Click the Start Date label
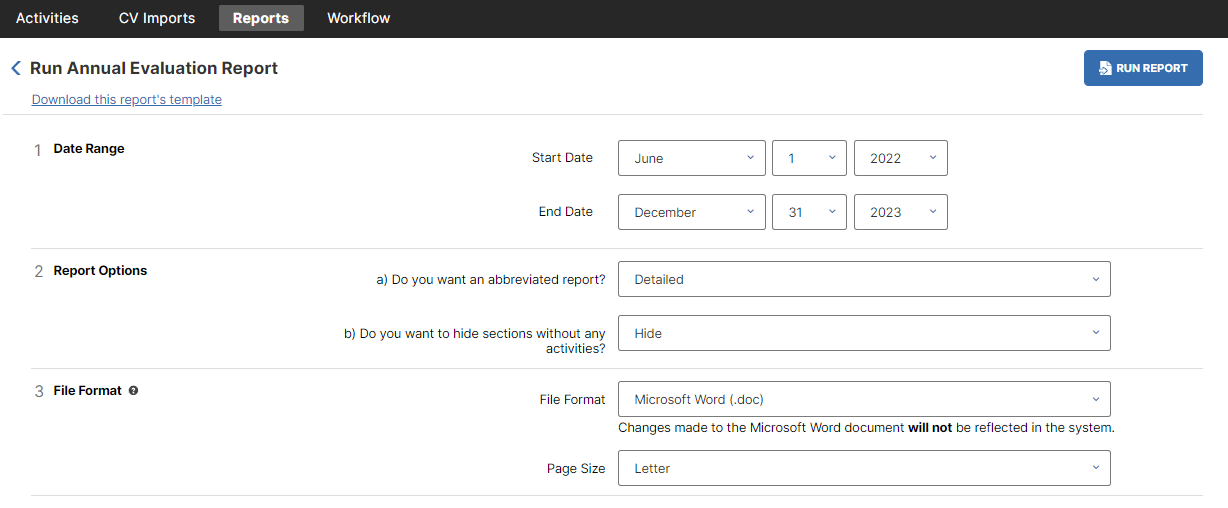Viewport: 1228px width, 508px height. coord(562,157)
